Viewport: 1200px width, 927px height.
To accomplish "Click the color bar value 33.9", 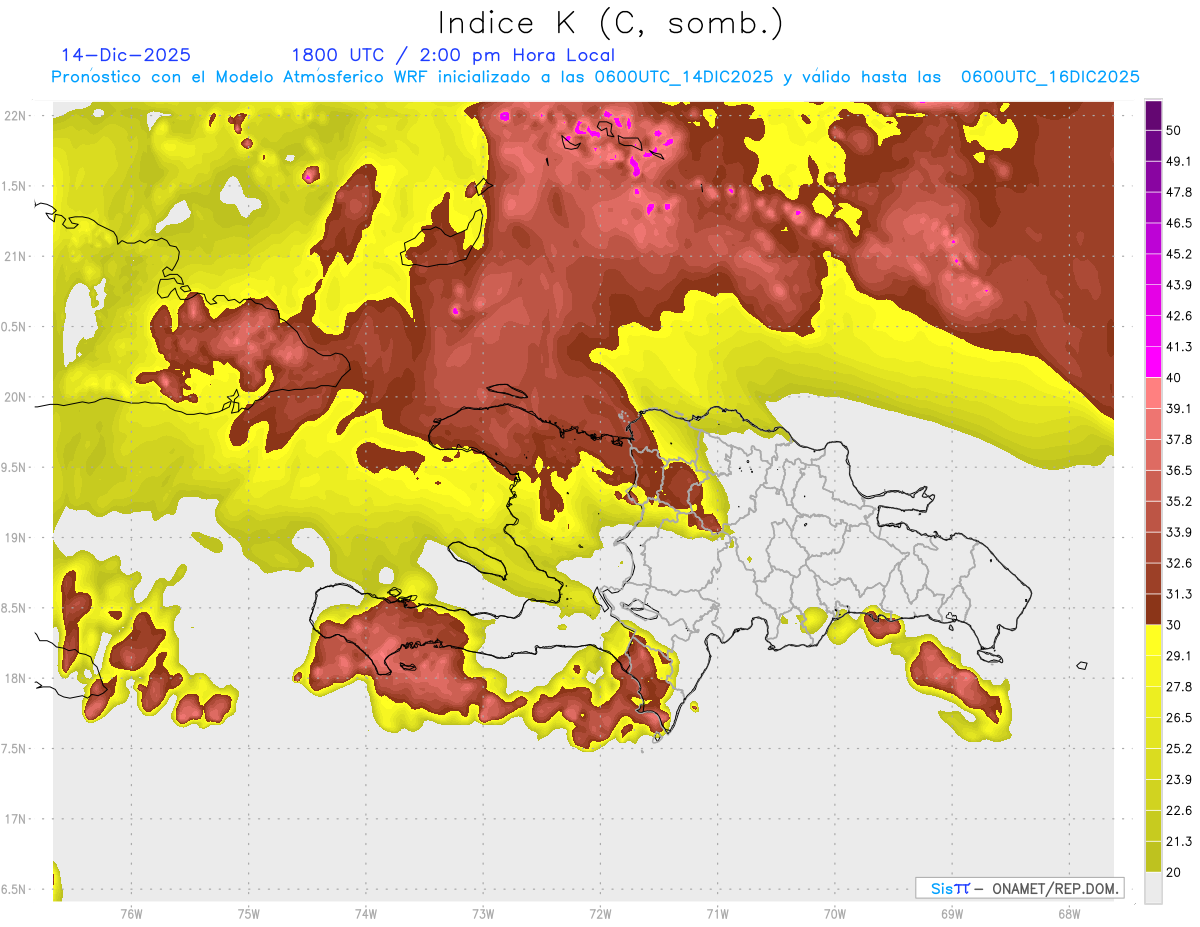I will point(1179,532).
